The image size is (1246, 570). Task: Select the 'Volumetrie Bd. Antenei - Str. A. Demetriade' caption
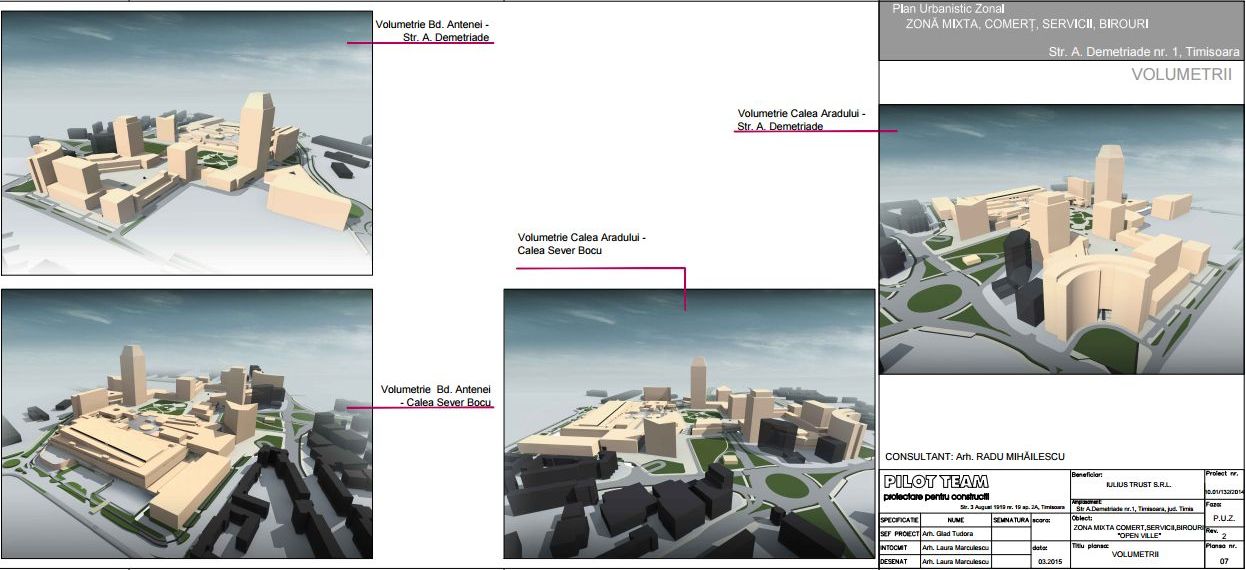pos(434,31)
